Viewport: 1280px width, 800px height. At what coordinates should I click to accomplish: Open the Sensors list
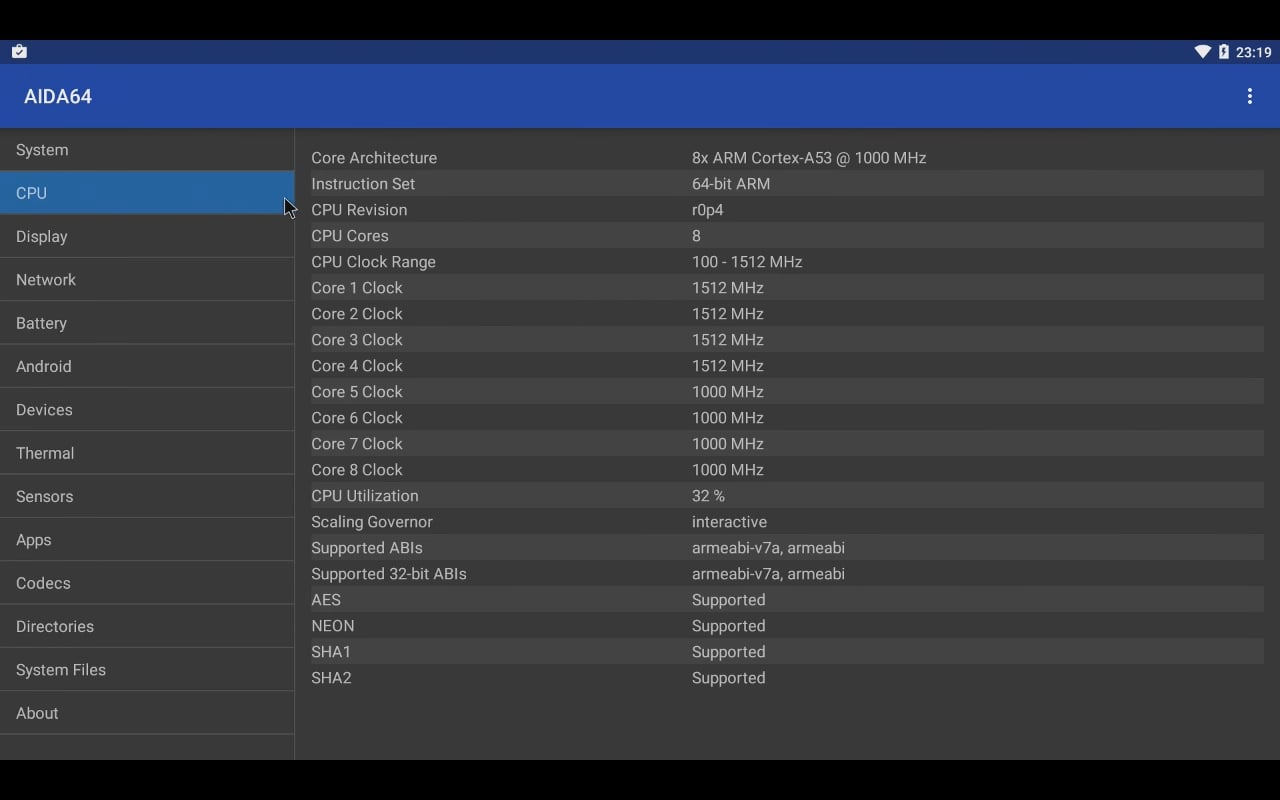pos(147,497)
